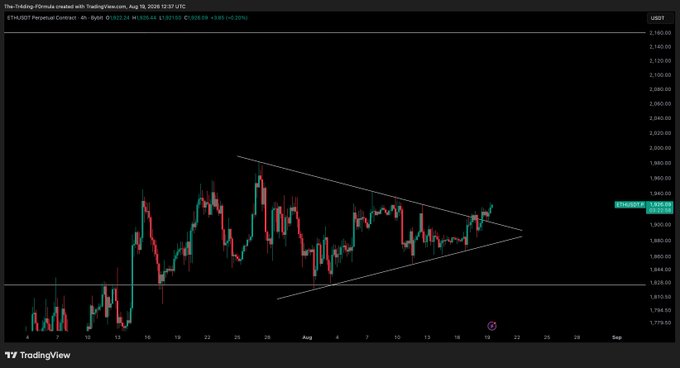
Task: Click the 1,900.00 price scale label
Action: pos(660,225)
